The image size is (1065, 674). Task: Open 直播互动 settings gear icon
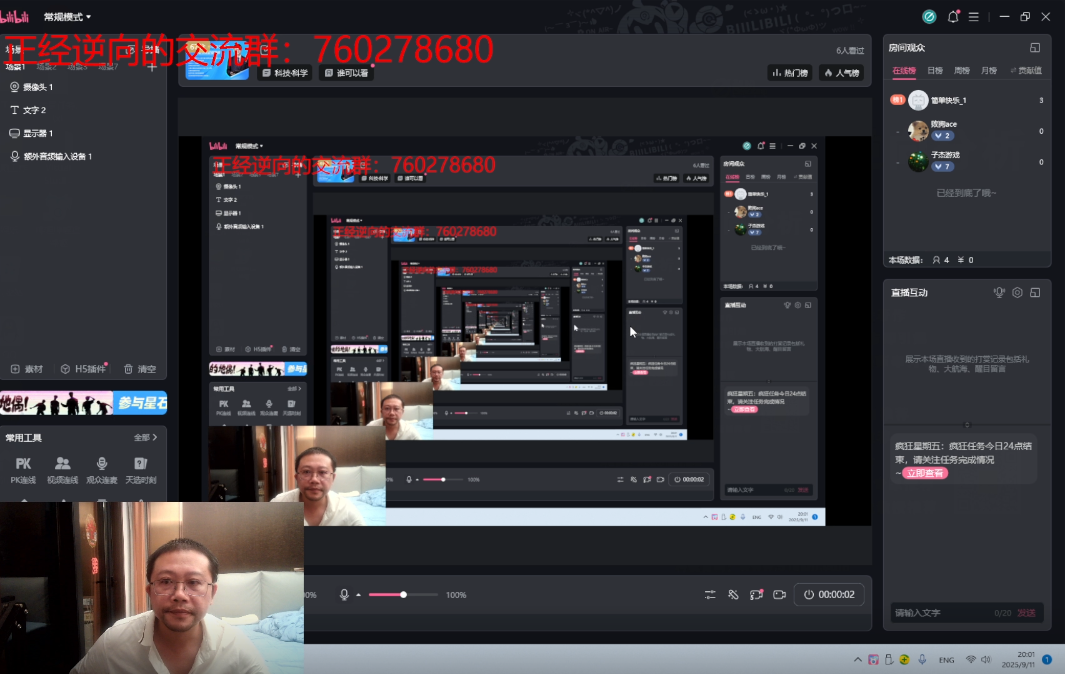(1017, 293)
